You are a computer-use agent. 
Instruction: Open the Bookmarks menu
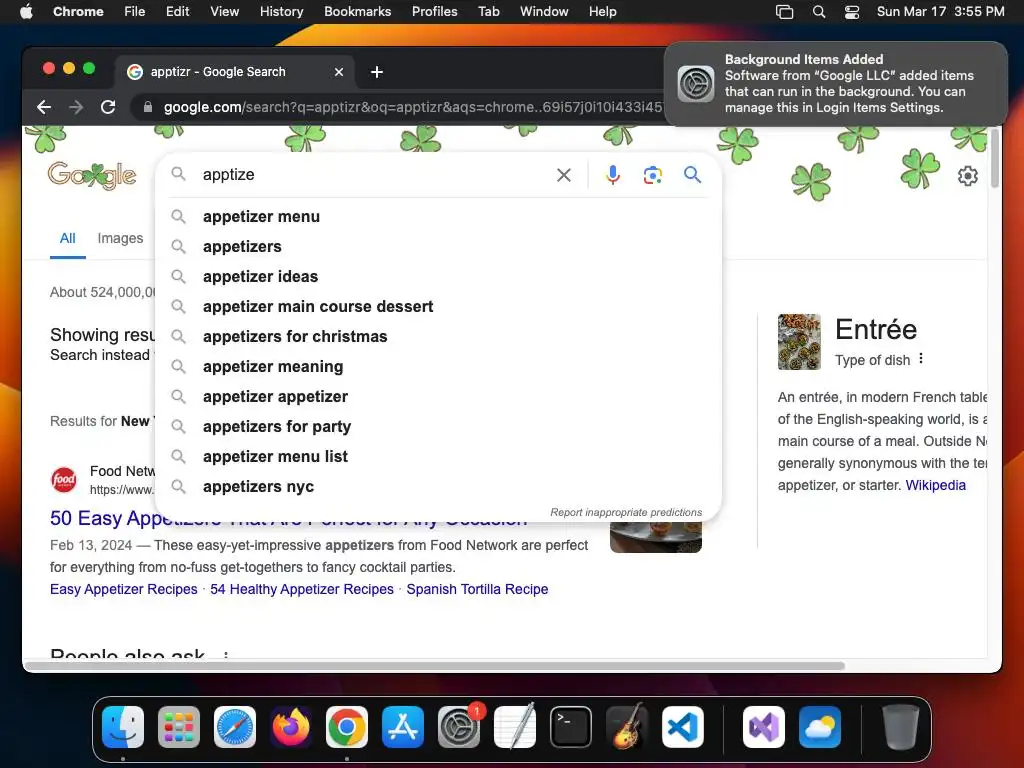pos(357,11)
